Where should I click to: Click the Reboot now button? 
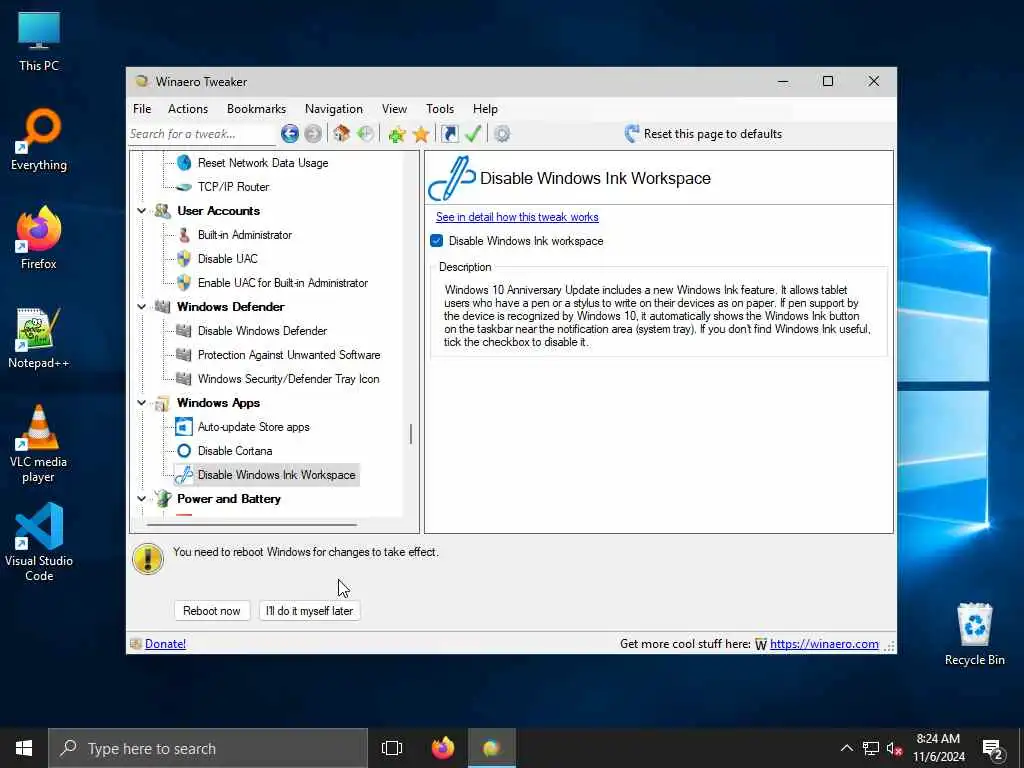[x=212, y=611]
